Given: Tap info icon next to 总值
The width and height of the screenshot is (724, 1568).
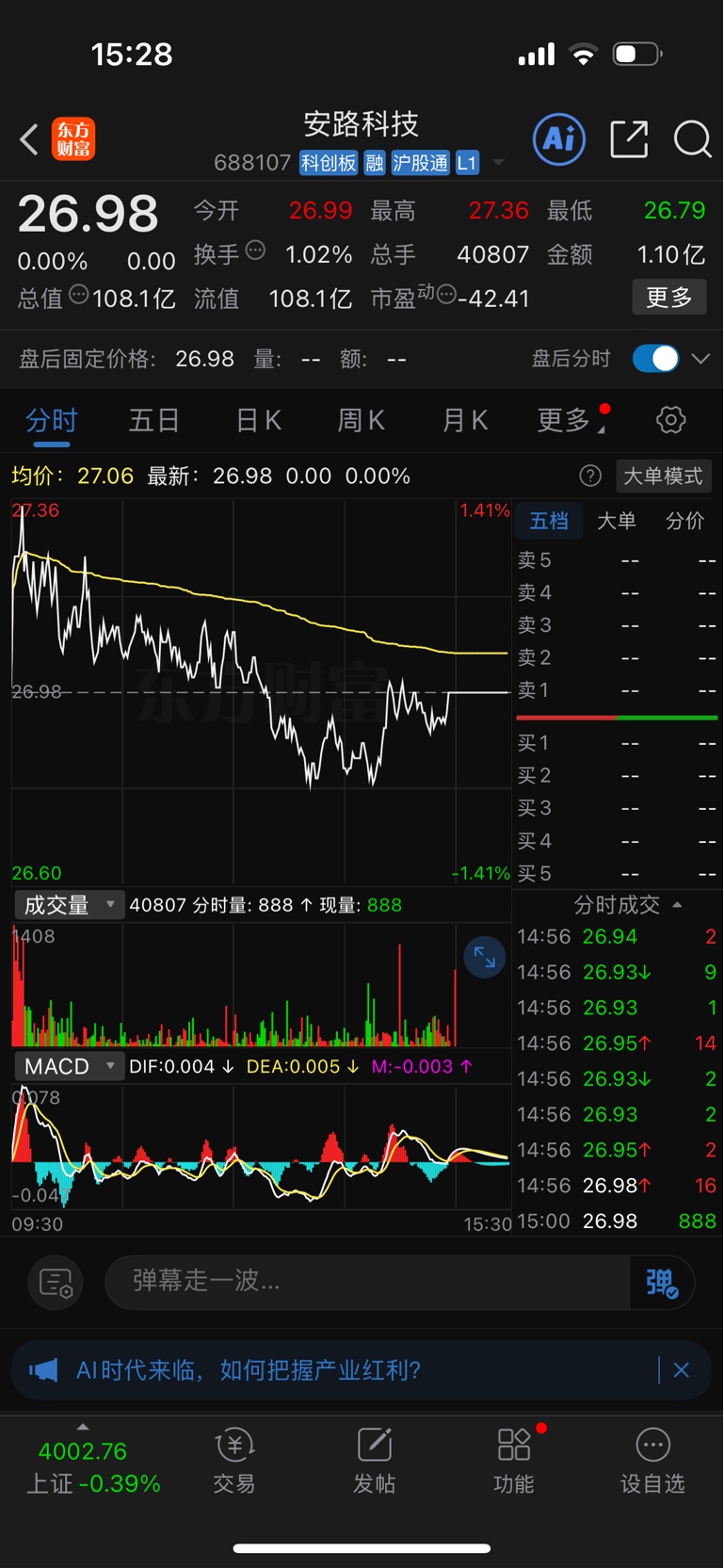Looking at the screenshot, I should (x=79, y=295).
